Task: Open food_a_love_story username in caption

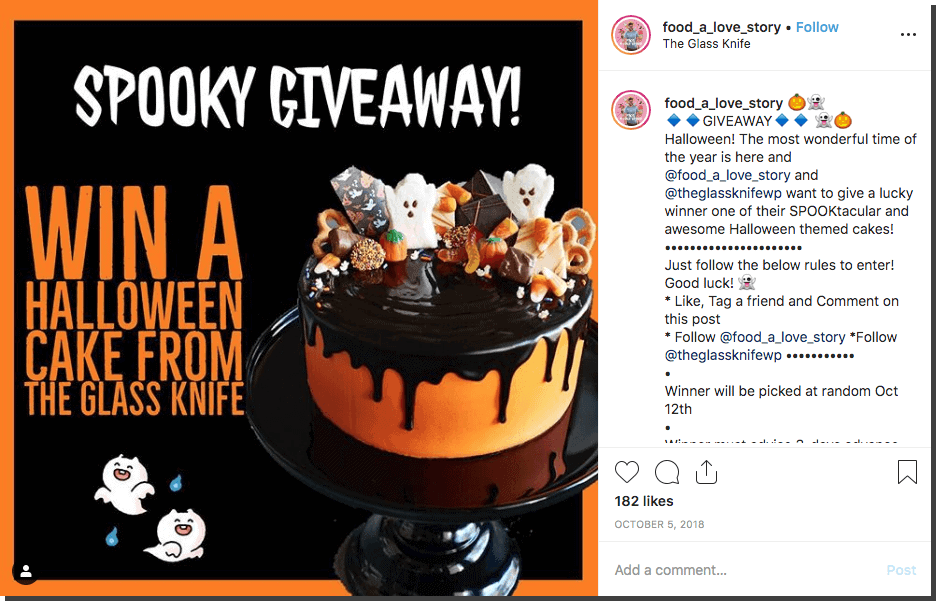Action: (x=723, y=103)
